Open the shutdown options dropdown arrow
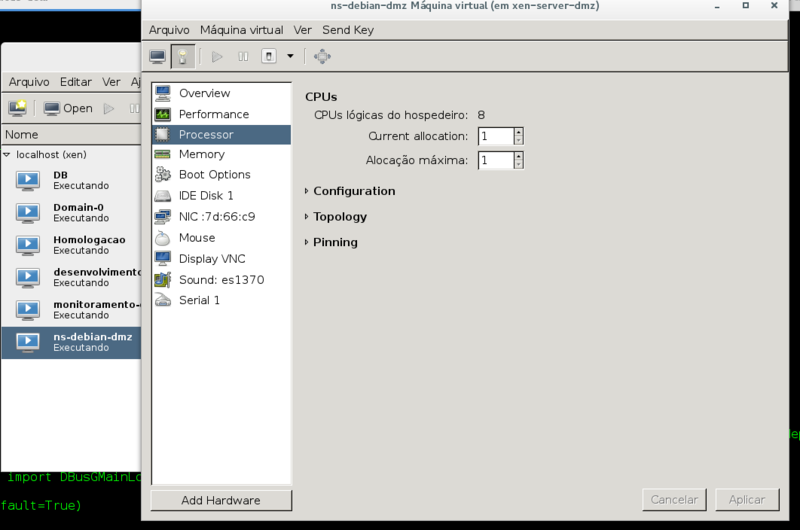800x530 pixels. point(290,57)
